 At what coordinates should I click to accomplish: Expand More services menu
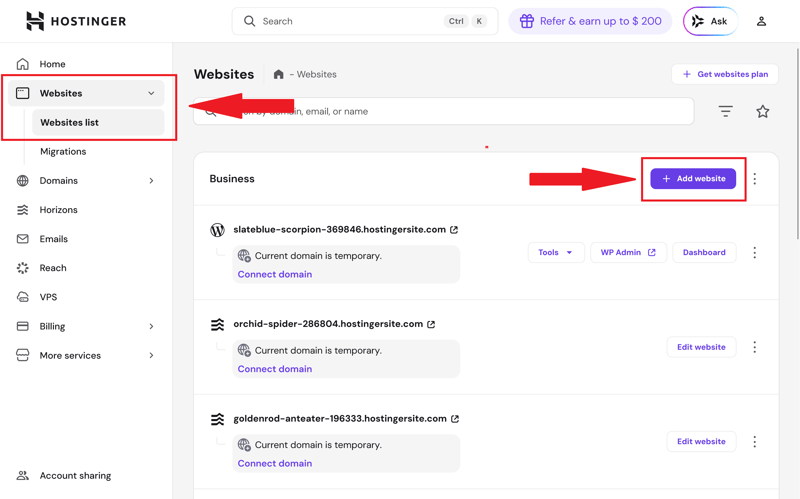tap(151, 355)
